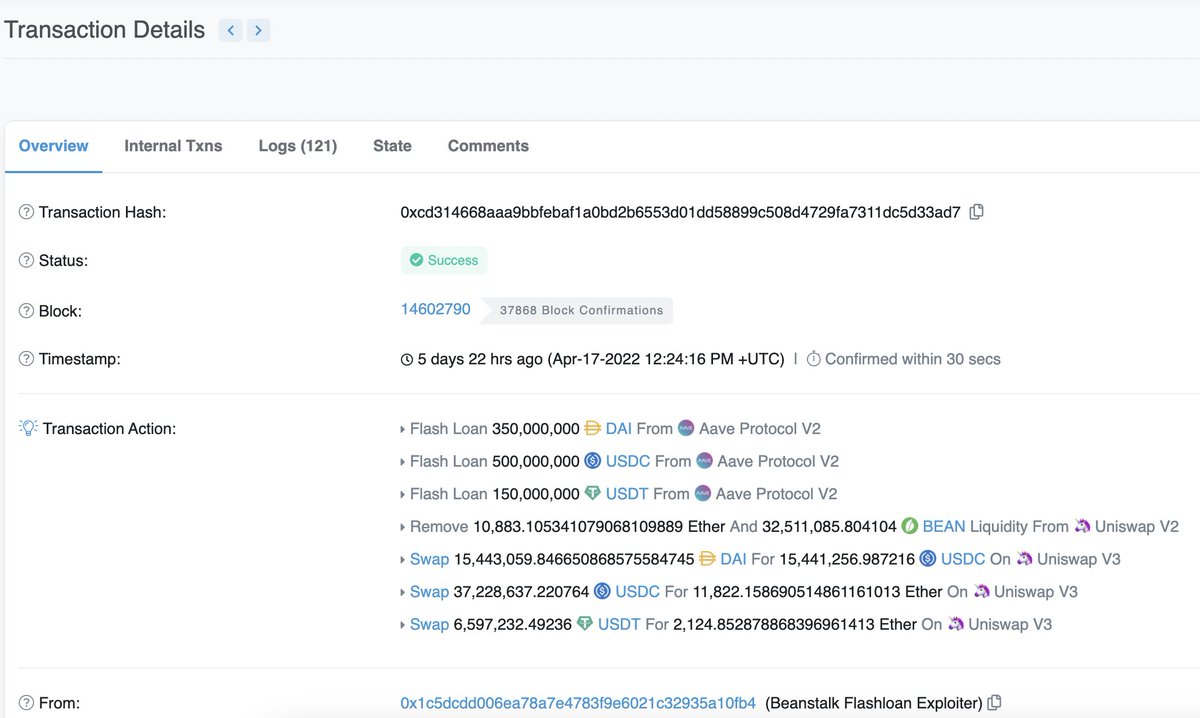This screenshot has width=1200, height=718.
Task: Click Aave icon in the USDT flash loan row
Action: tap(703, 493)
